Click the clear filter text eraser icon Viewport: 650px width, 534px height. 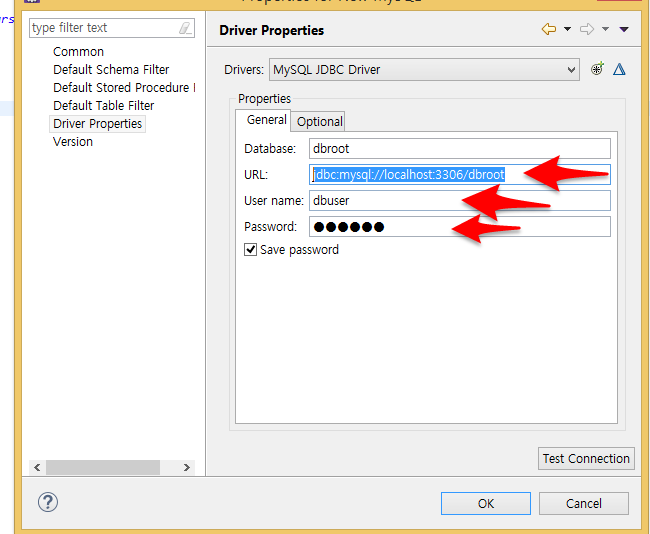[x=185, y=28]
